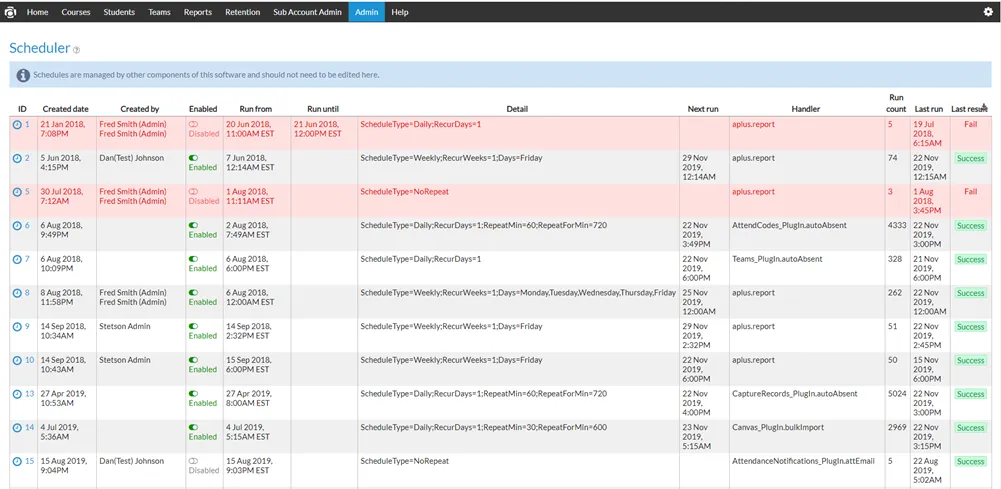Open schedule ID 13 link

pyautogui.click(x=29, y=394)
